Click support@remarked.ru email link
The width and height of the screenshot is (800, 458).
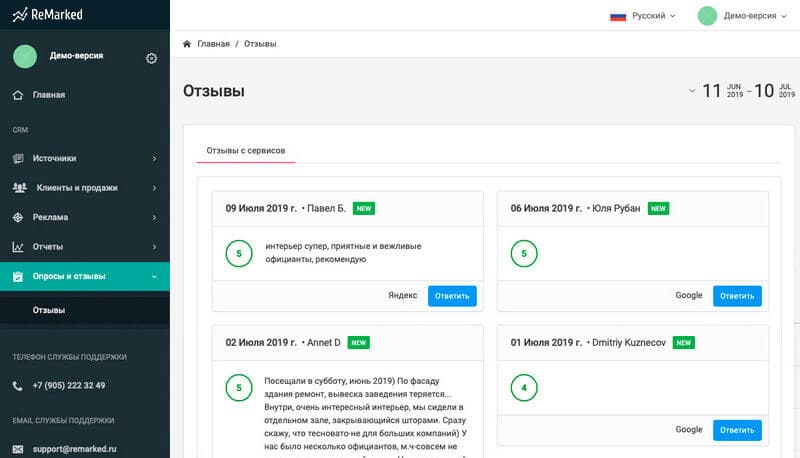pos(74,449)
